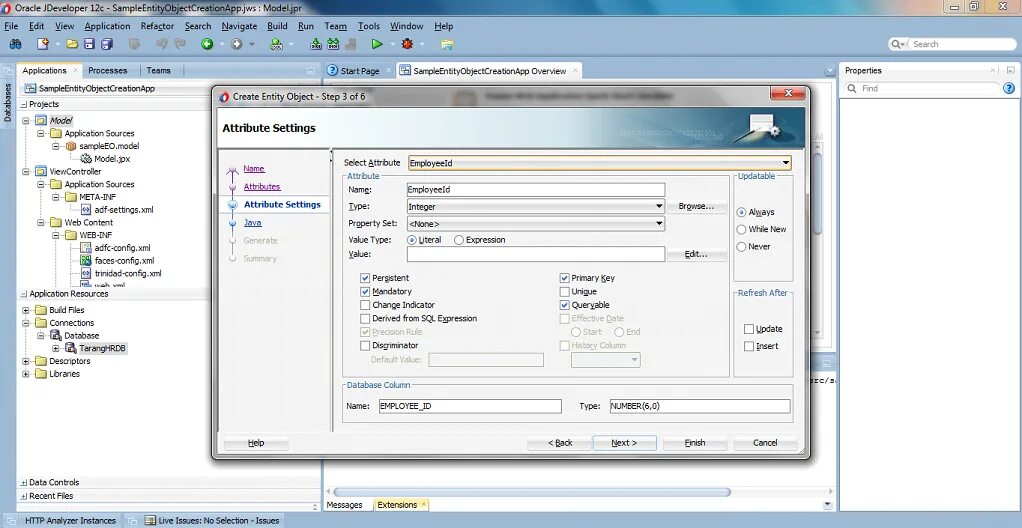Open the Refactor menu
The height and width of the screenshot is (528, 1022).
(x=157, y=26)
